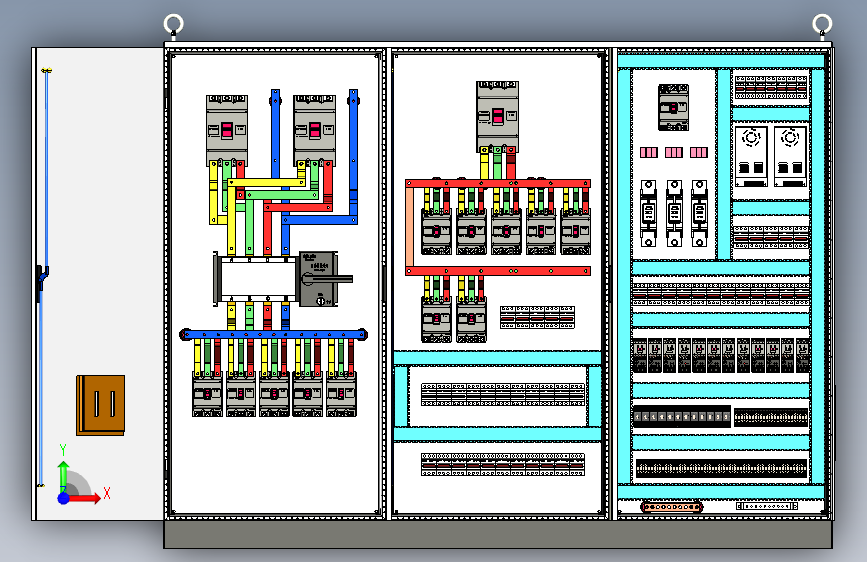Select terminal strip inside the cyan-framed middle section
Screen dimensions: 867x562
click(x=503, y=394)
